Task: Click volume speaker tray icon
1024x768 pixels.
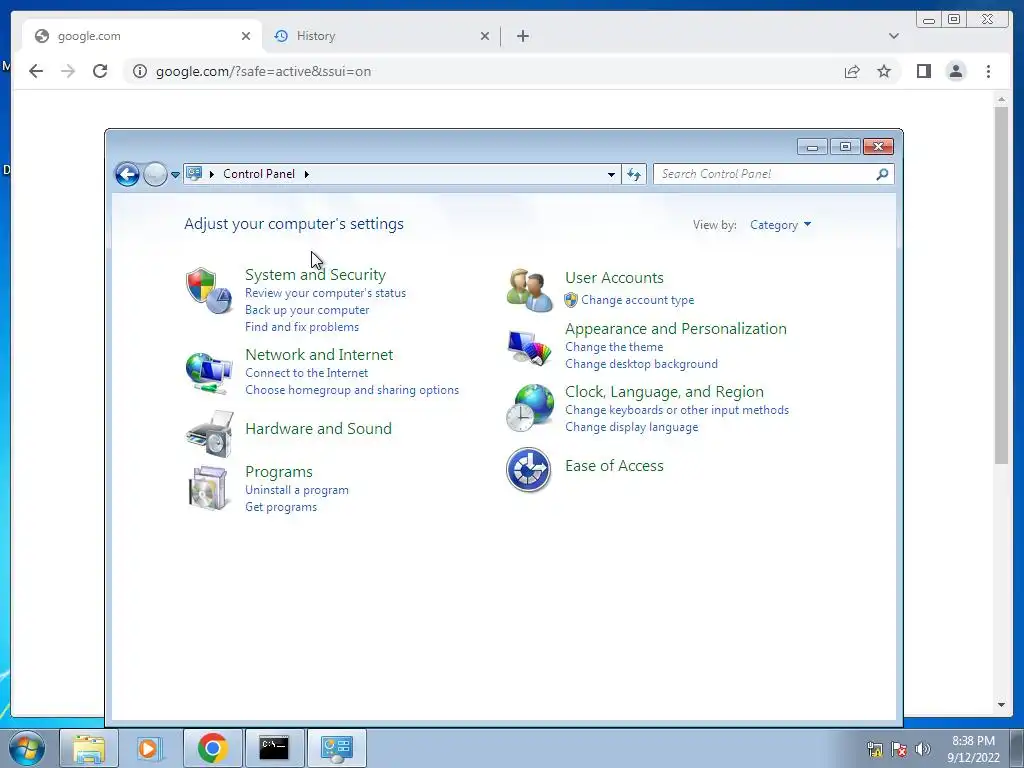Action: (x=923, y=749)
